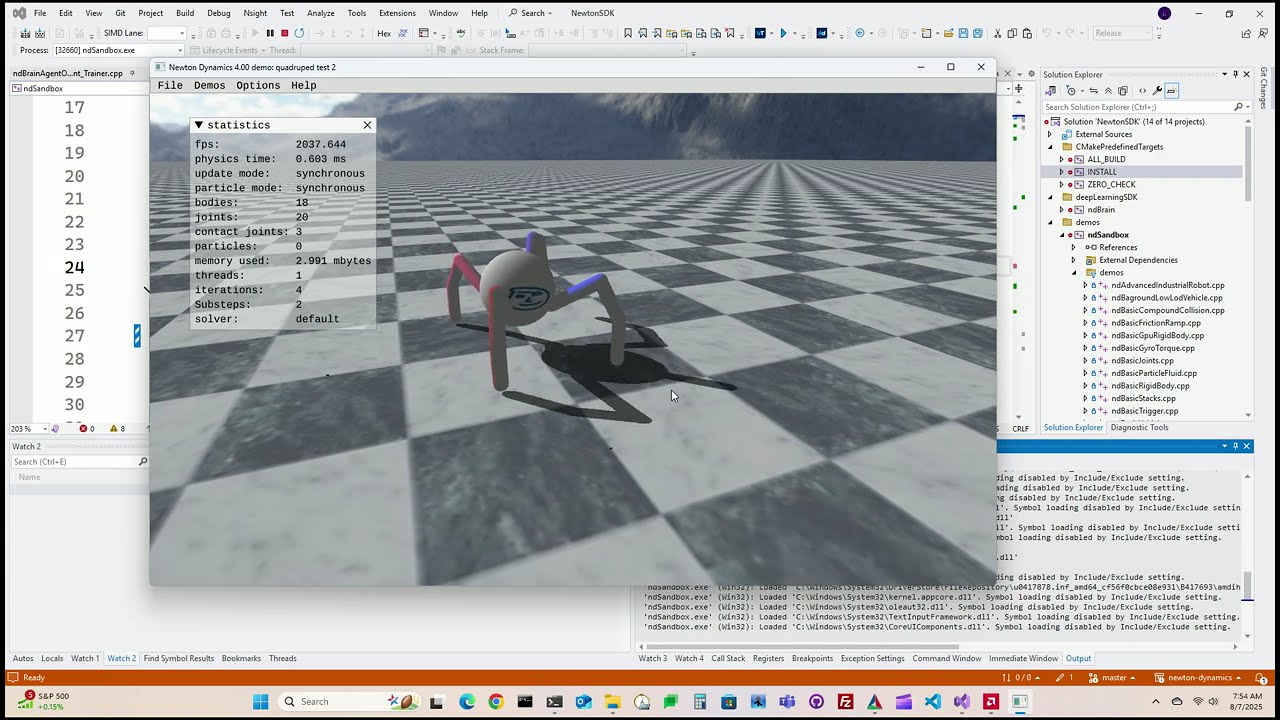Viewport: 1280px width, 720px height.
Task: Click the Paste icon in toolbar
Action: (1027, 33)
